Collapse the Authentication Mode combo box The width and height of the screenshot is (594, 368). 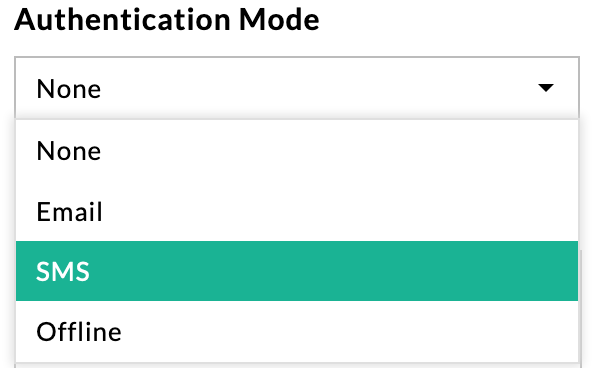tap(297, 88)
